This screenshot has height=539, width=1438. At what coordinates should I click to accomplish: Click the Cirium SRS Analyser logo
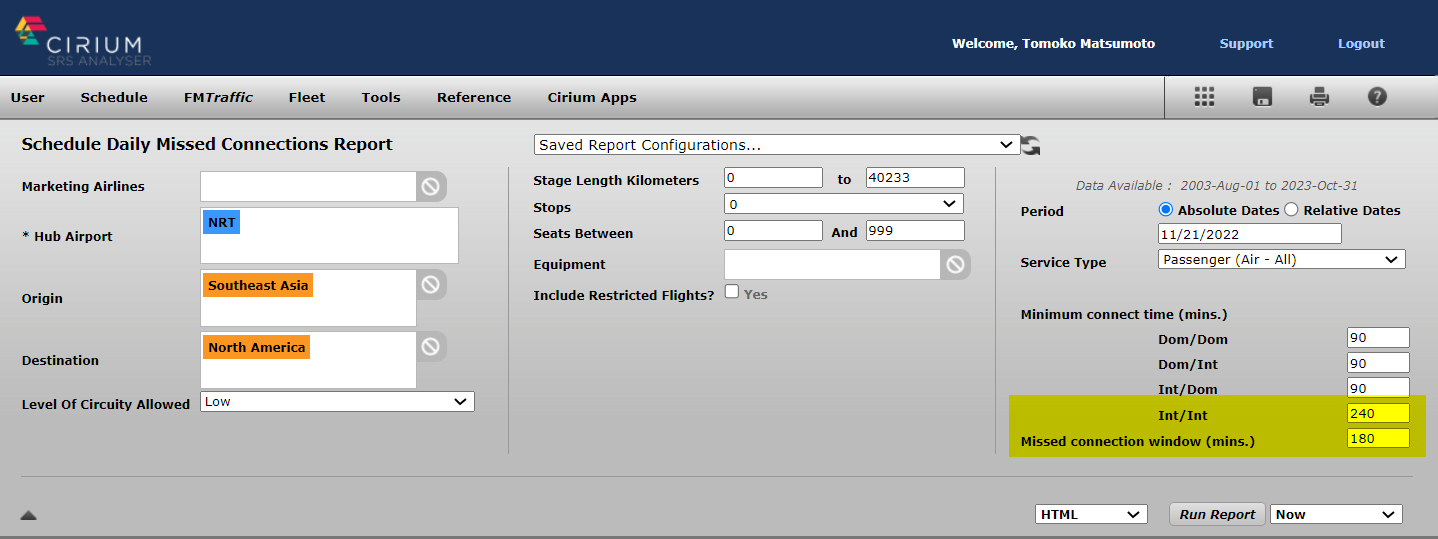(82, 41)
